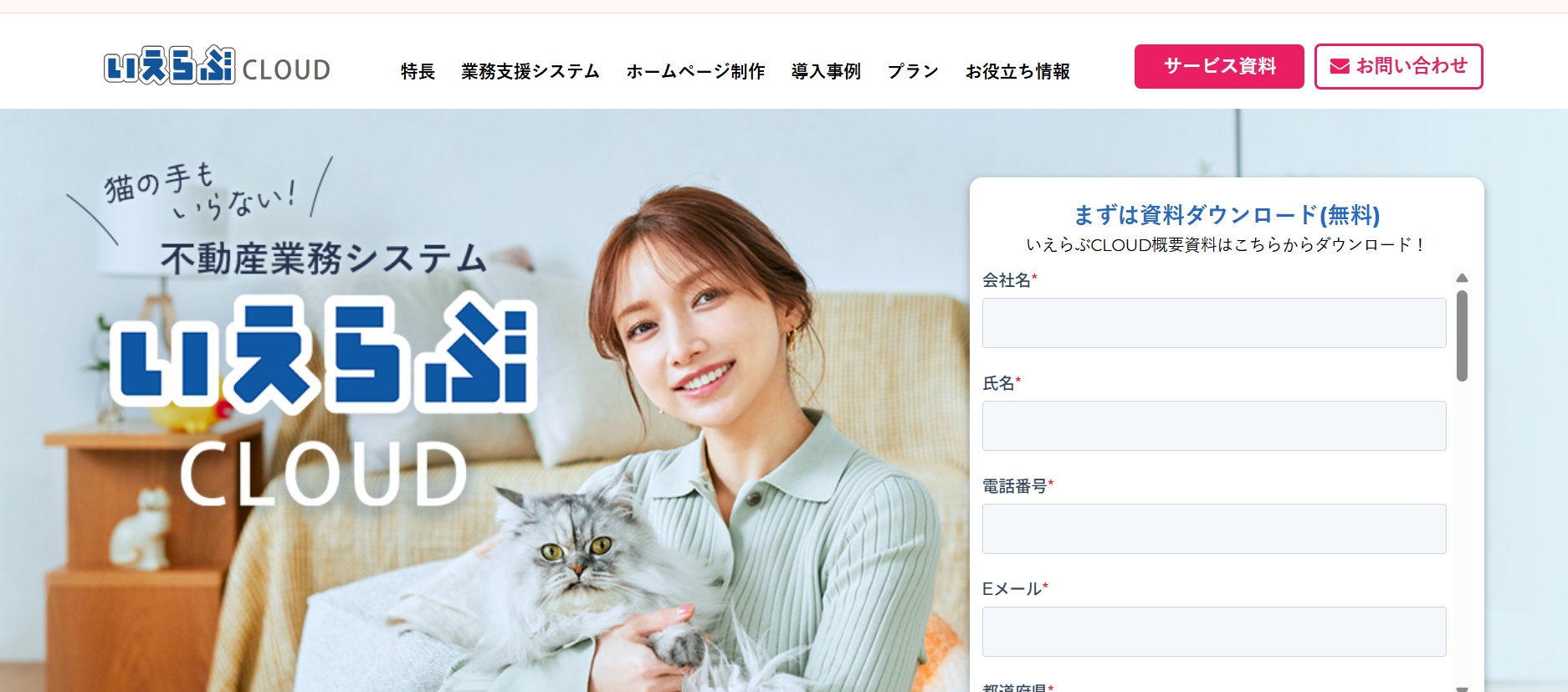Click the large いえらぶ CLOUD hero logo
Image resolution: width=1568 pixels, height=692 pixels.
(x=323, y=399)
